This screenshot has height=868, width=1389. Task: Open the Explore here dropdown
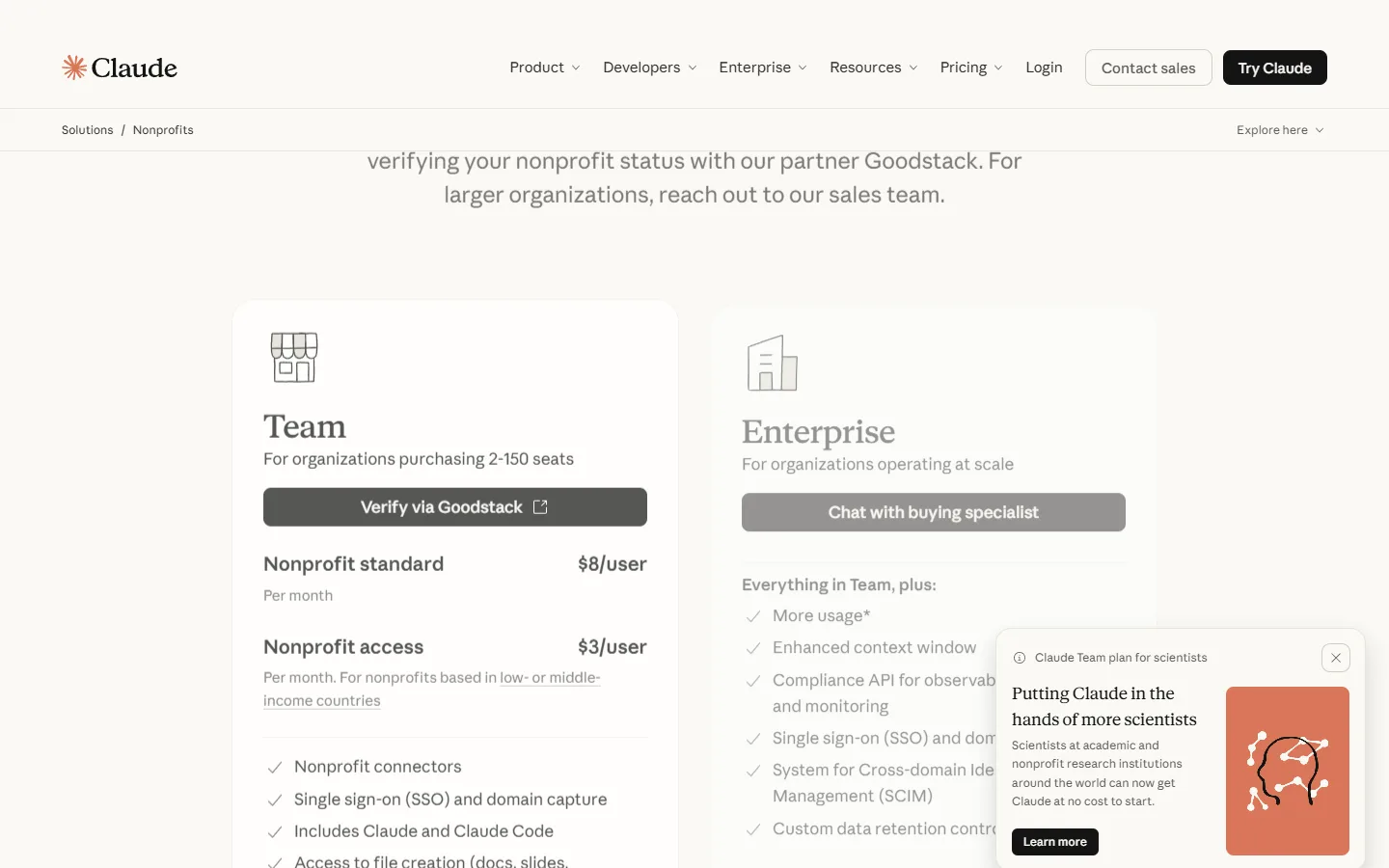[x=1280, y=130]
